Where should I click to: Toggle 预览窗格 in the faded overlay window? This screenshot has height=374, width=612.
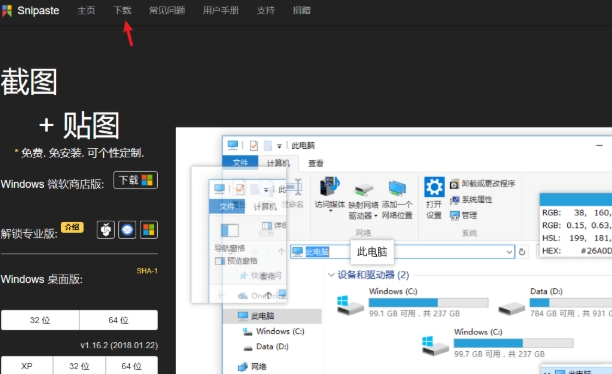tap(236, 261)
